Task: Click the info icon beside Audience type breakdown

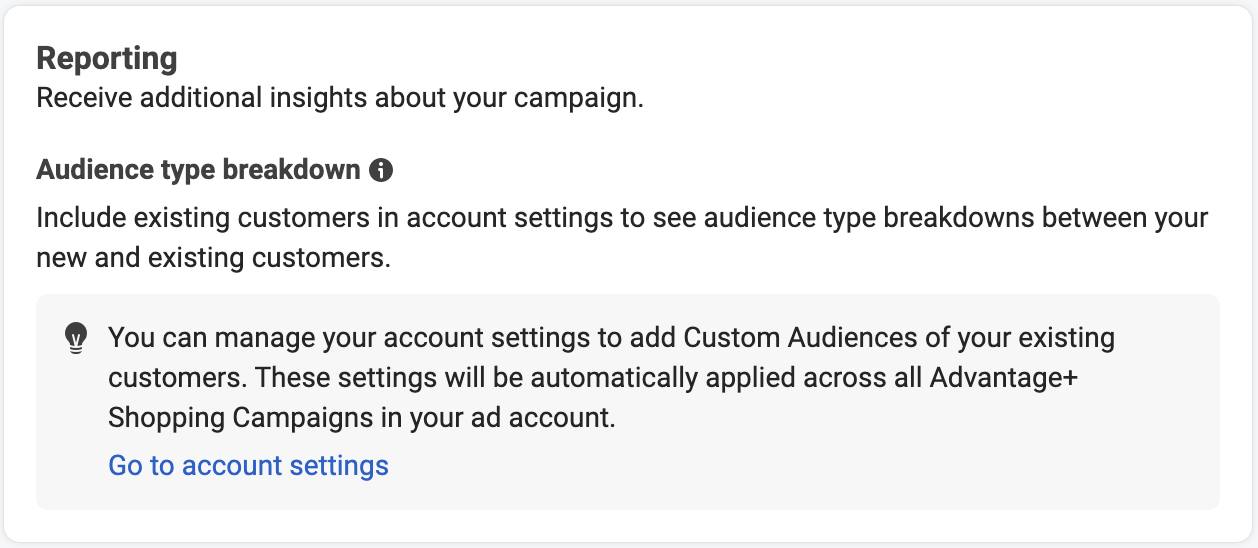Action: pyautogui.click(x=381, y=170)
